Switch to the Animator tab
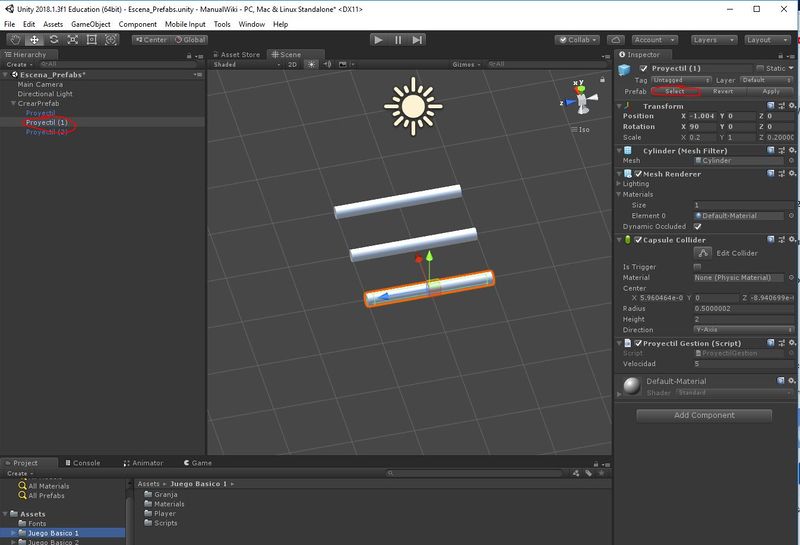 tap(143, 463)
